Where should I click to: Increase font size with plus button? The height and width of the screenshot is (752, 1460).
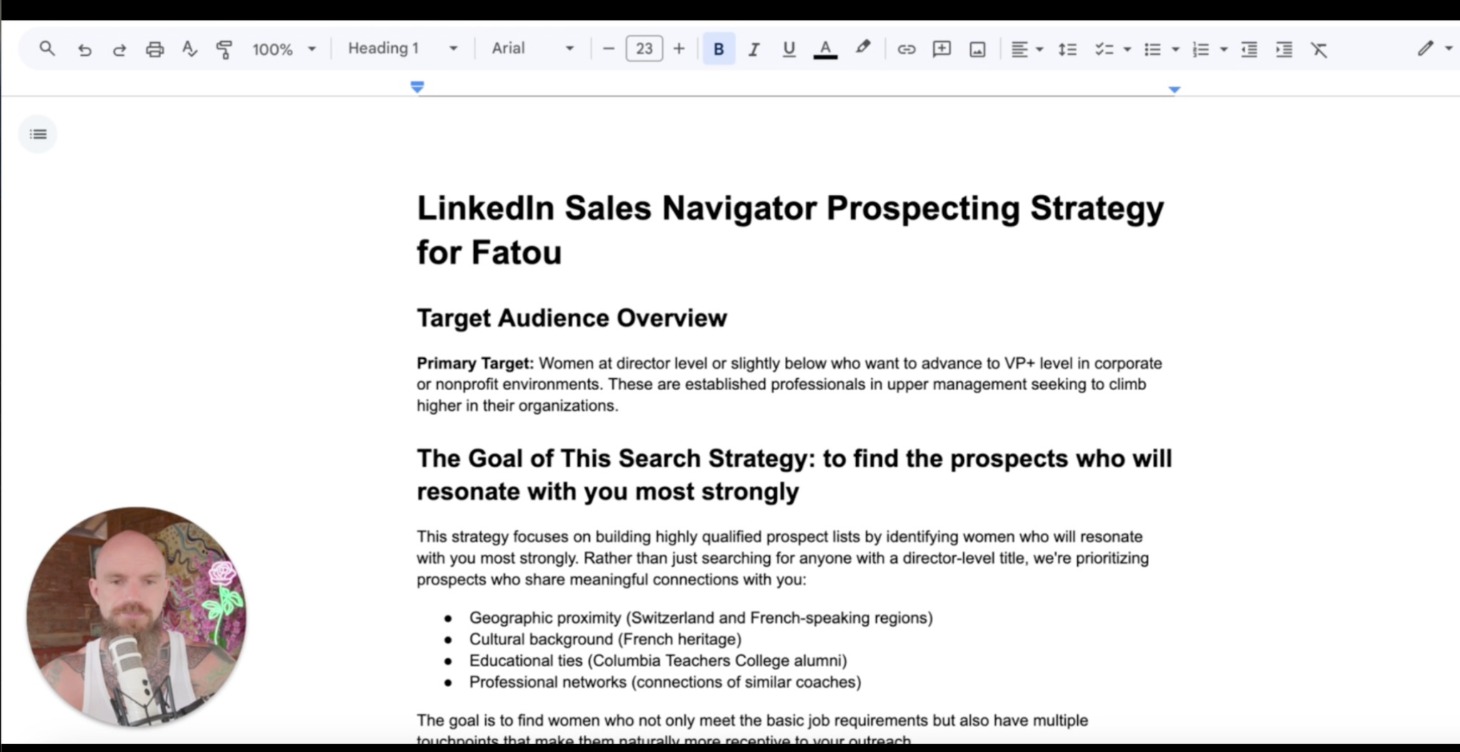pos(679,48)
